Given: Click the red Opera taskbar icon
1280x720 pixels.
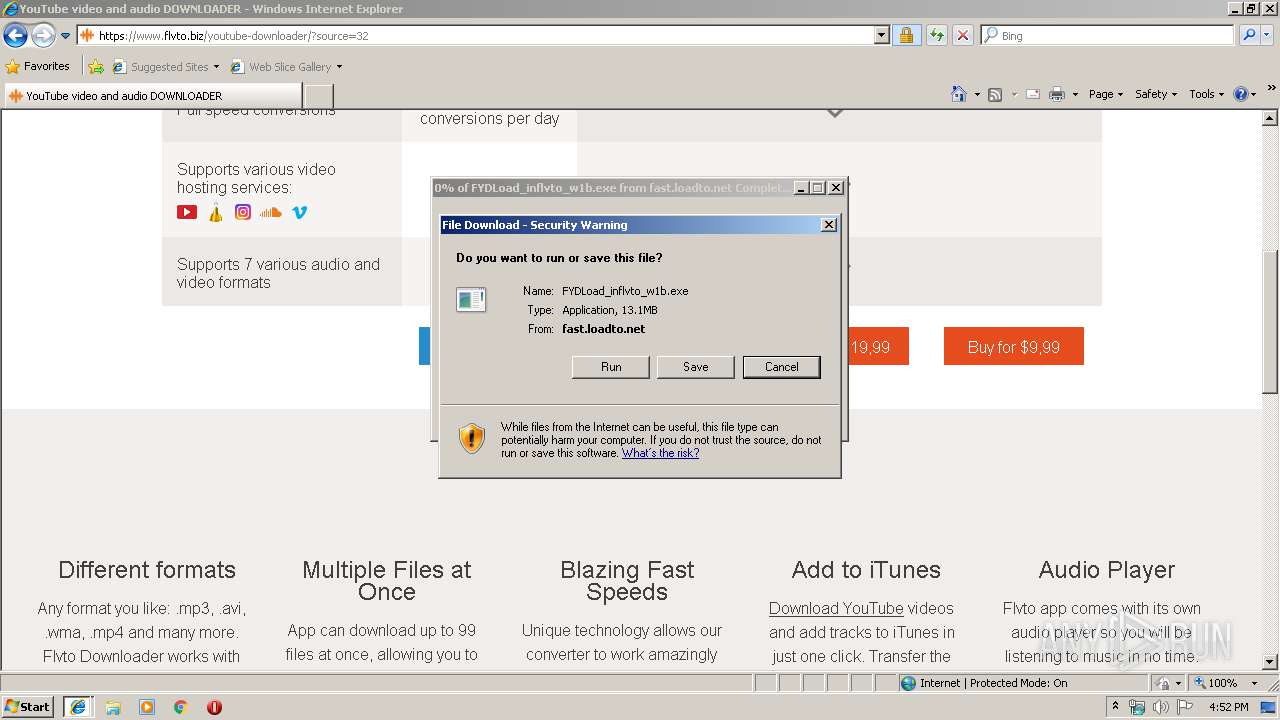Looking at the screenshot, I should coord(214,707).
